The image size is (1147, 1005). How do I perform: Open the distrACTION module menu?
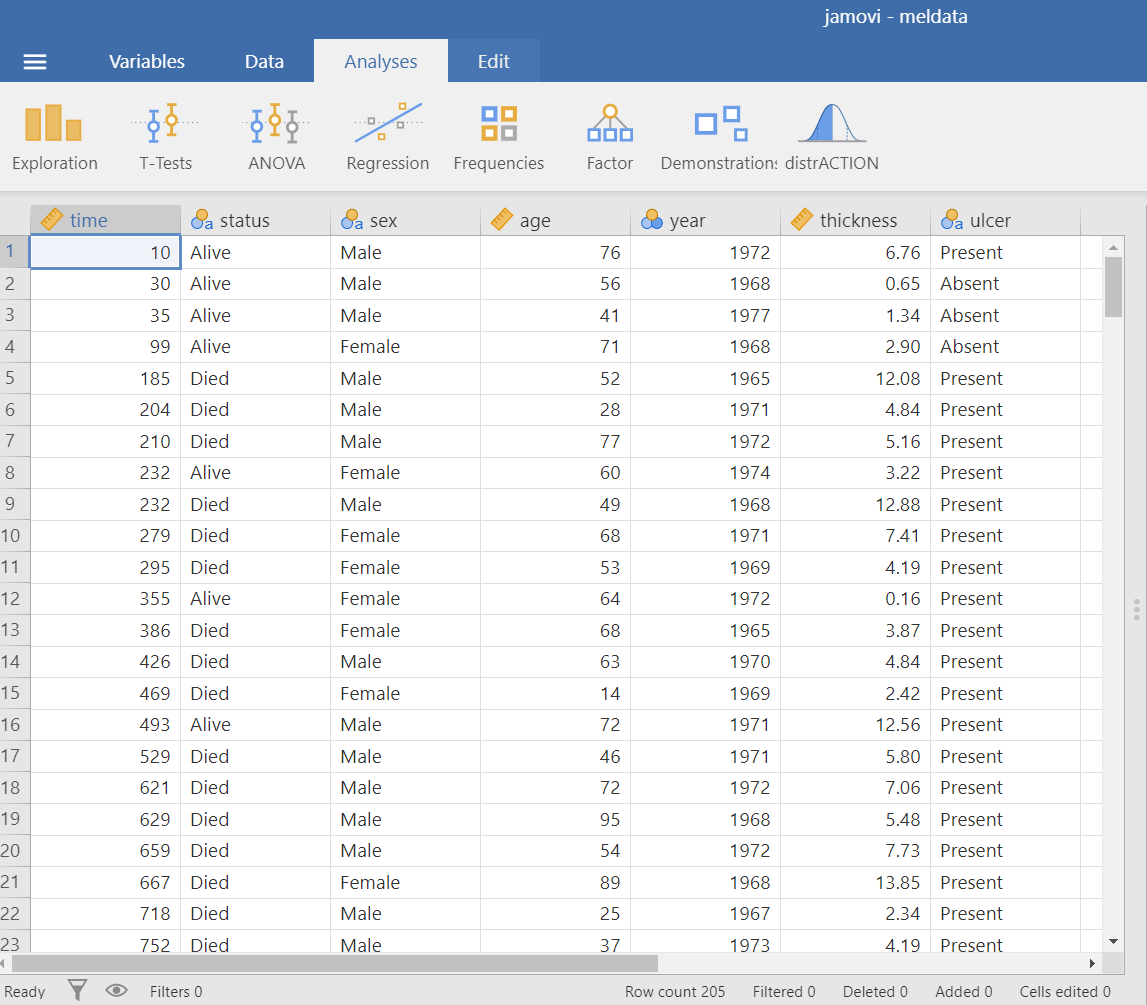[x=831, y=137]
